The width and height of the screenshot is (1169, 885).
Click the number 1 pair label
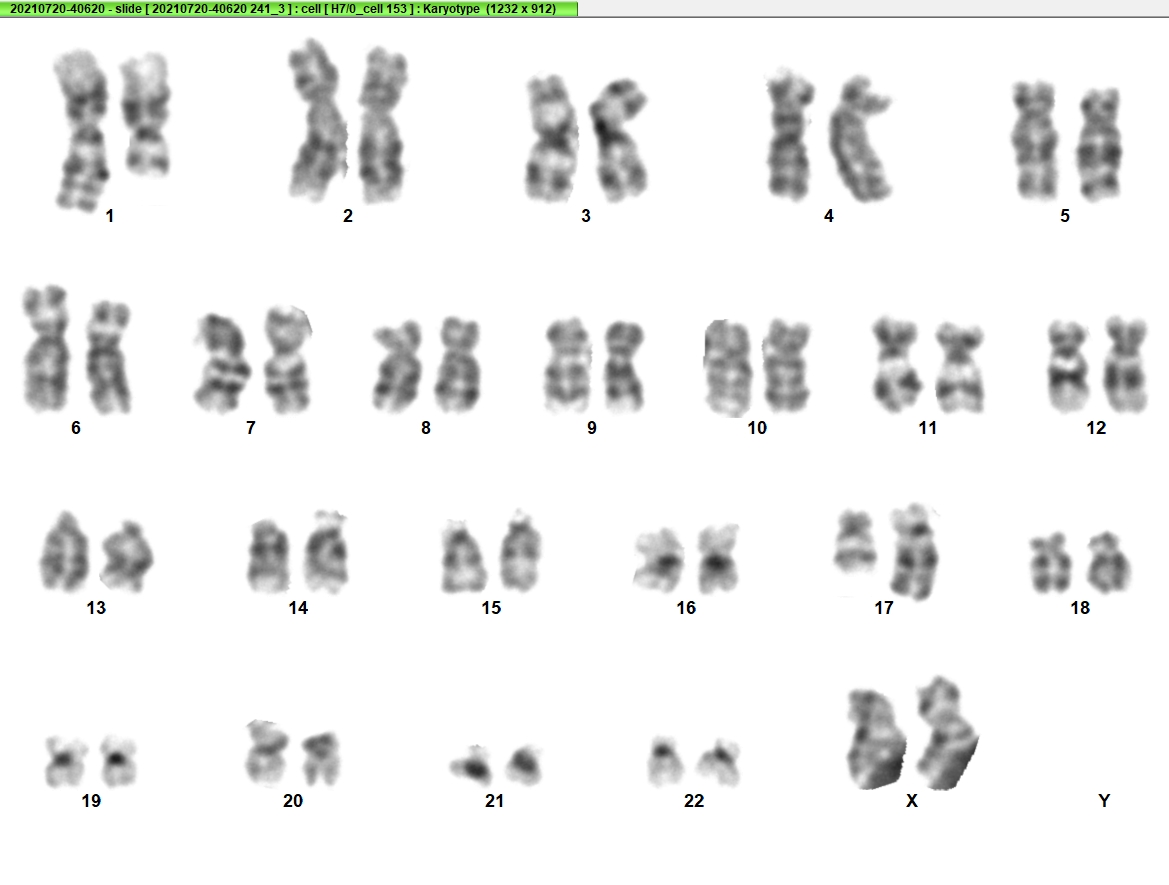click(x=110, y=216)
